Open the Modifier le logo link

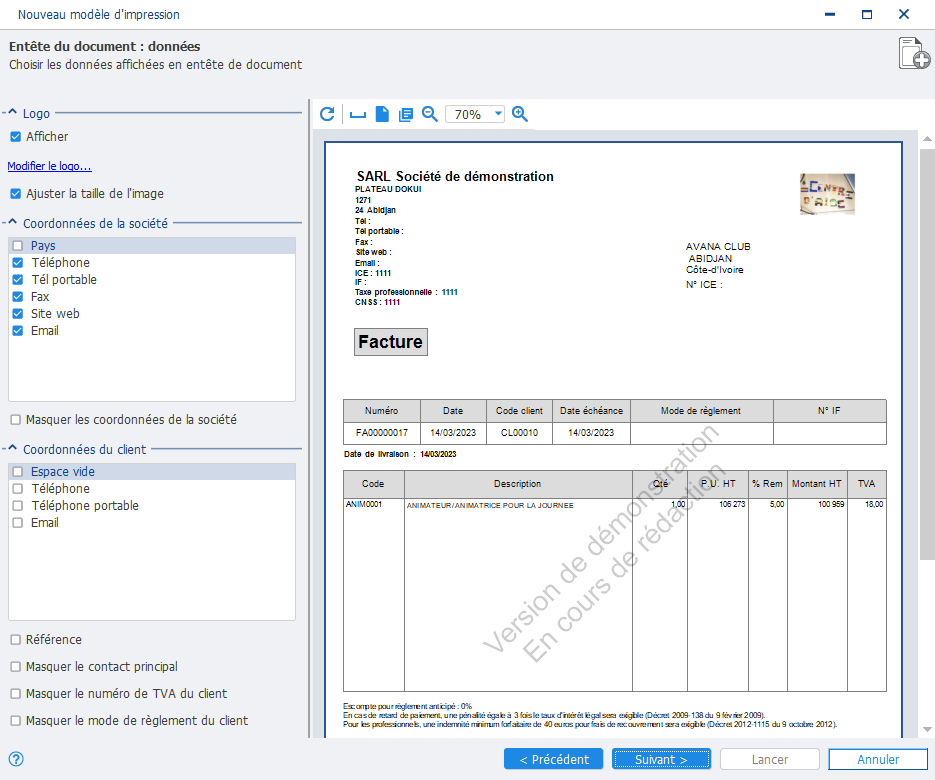[x=49, y=166]
